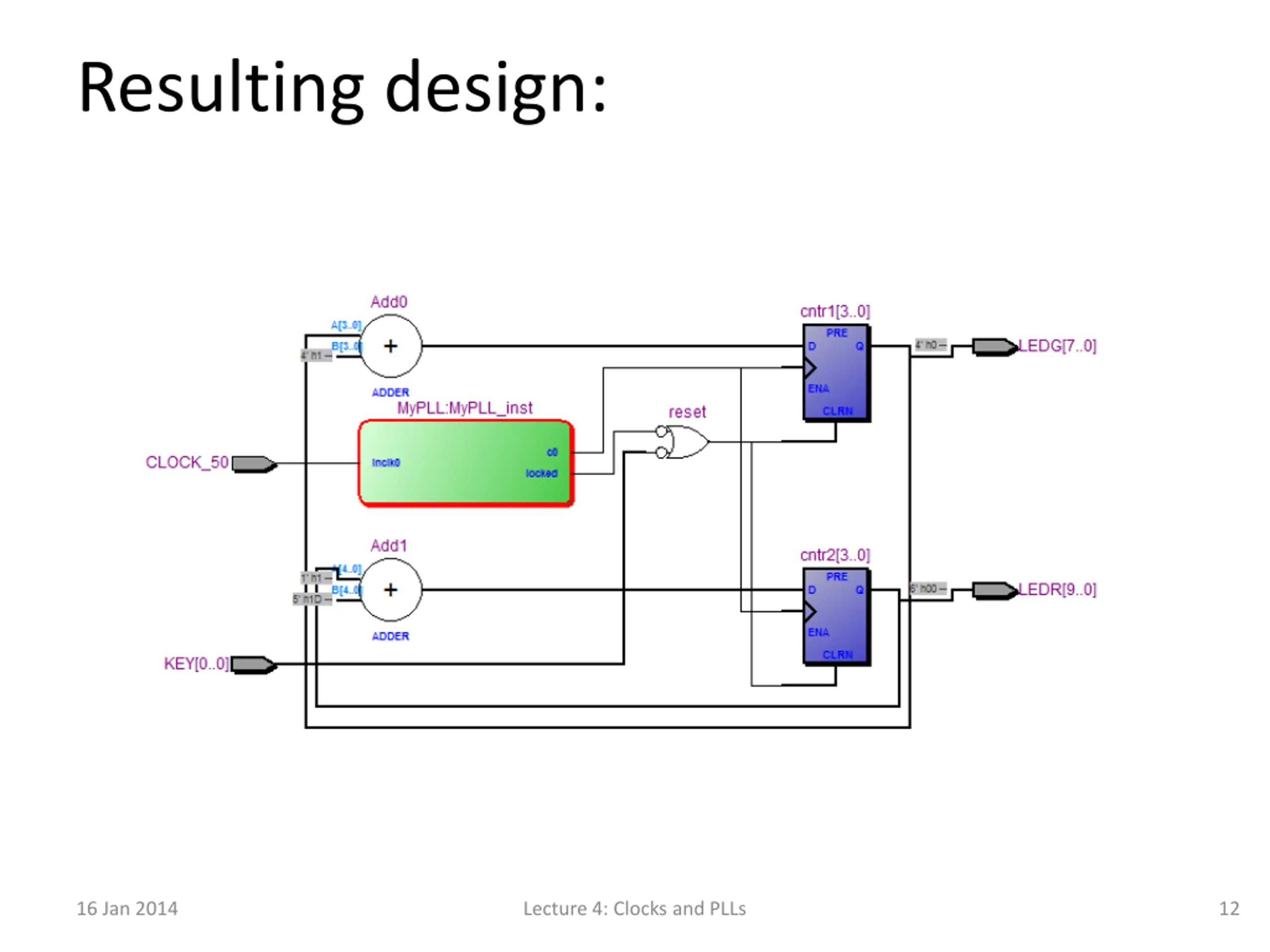Select the cntr1[3..0] register block

(837, 373)
